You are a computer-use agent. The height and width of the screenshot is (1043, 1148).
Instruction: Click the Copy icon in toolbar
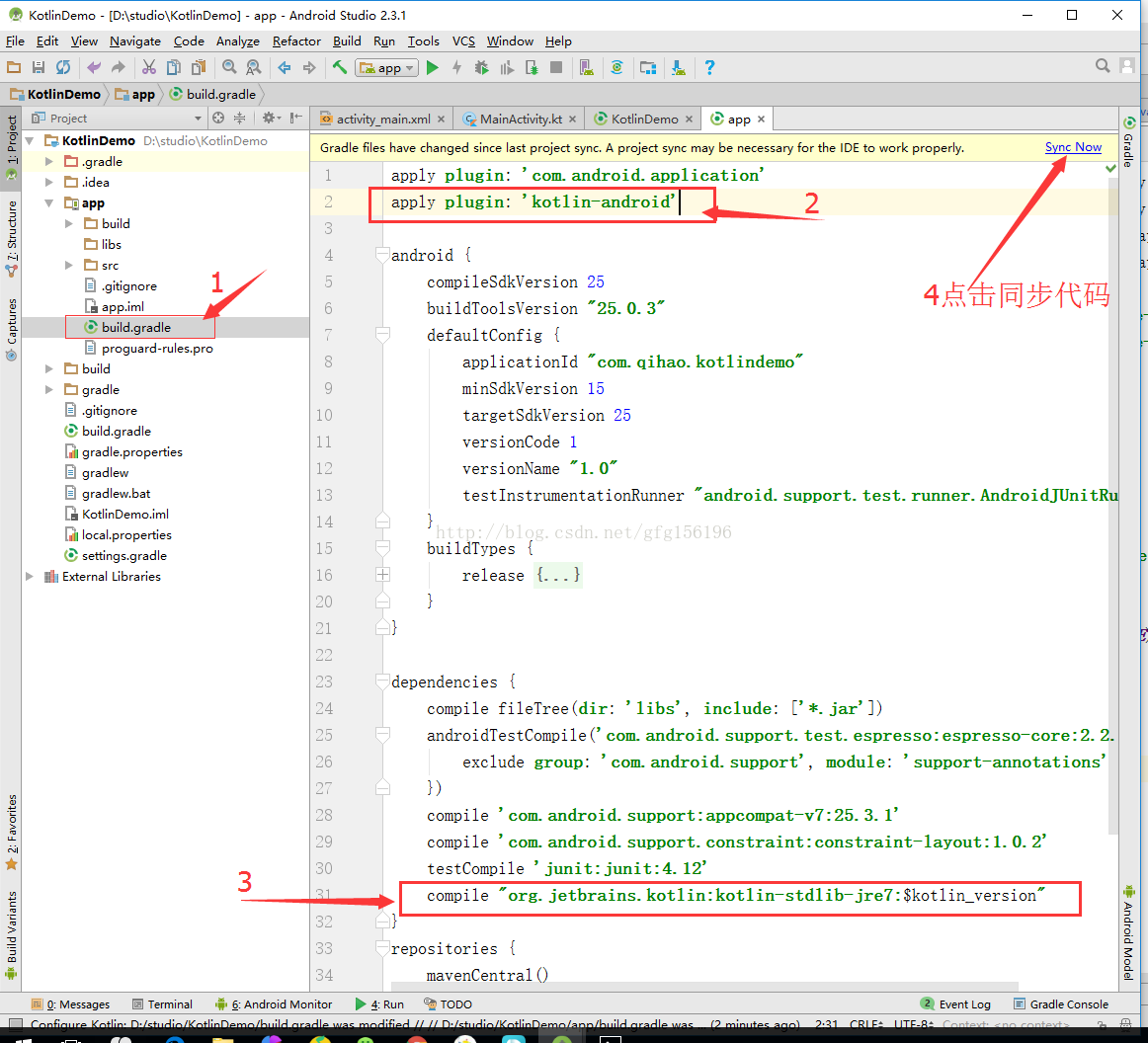[174, 67]
